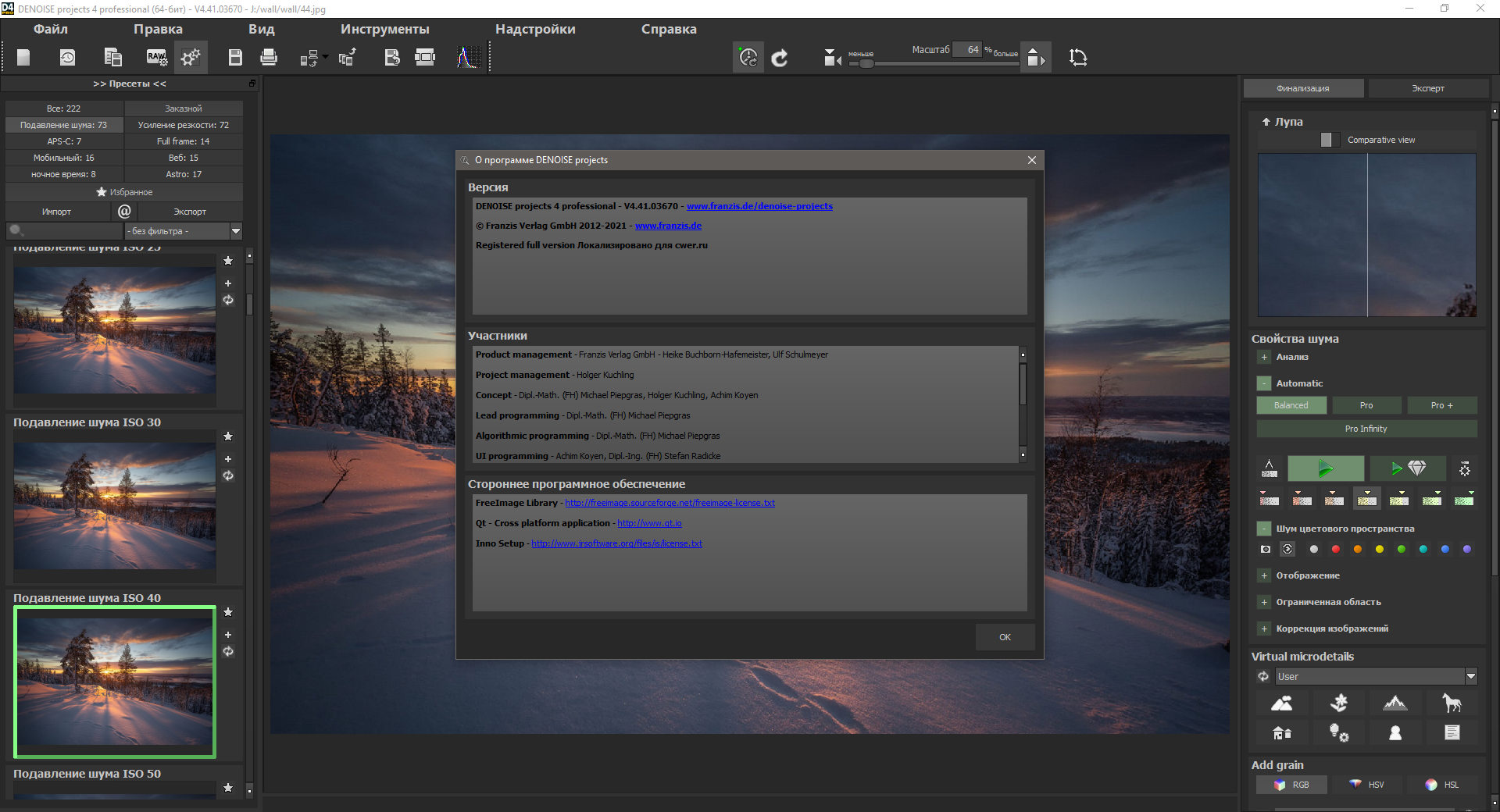The width and height of the screenshot is (1500, 812).
Task: Click the real-time calculation clock icon
Action: [748, 57]
